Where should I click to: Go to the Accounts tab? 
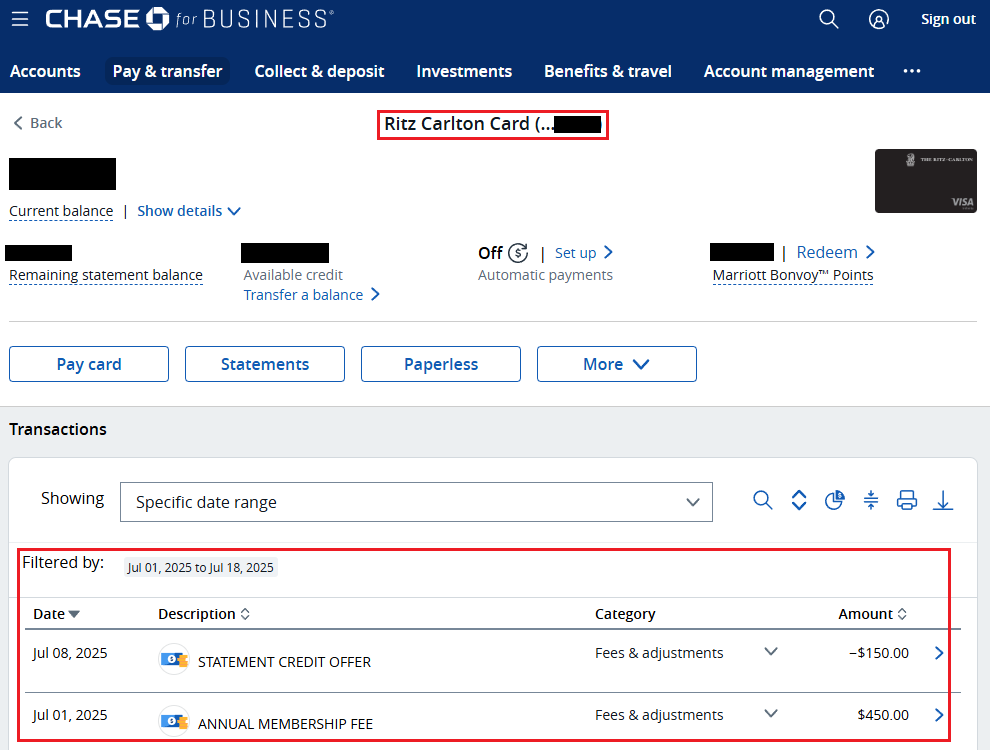(45, 71)
